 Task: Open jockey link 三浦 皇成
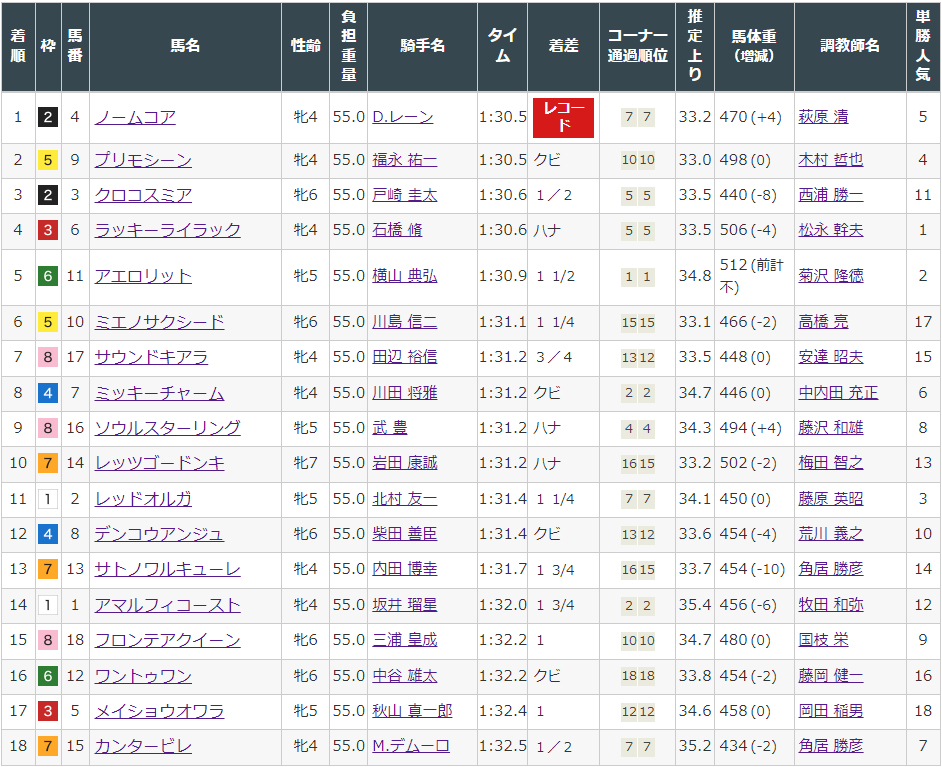(404, 640)
